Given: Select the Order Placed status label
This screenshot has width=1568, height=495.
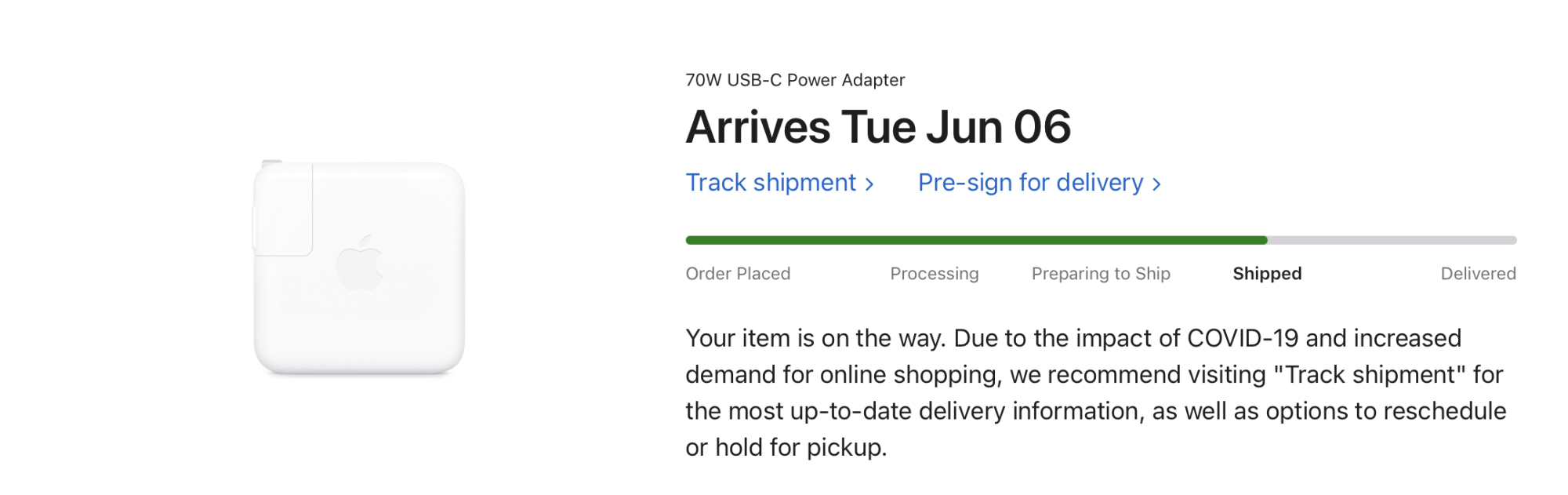Looking at the screenshot, I should click(738, 274).
